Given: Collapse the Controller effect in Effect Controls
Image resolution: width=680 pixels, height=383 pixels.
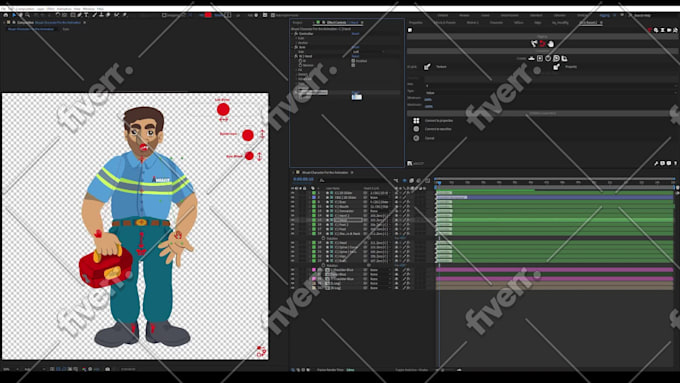Looking at the screenshot, I should [x=292, y=34].
